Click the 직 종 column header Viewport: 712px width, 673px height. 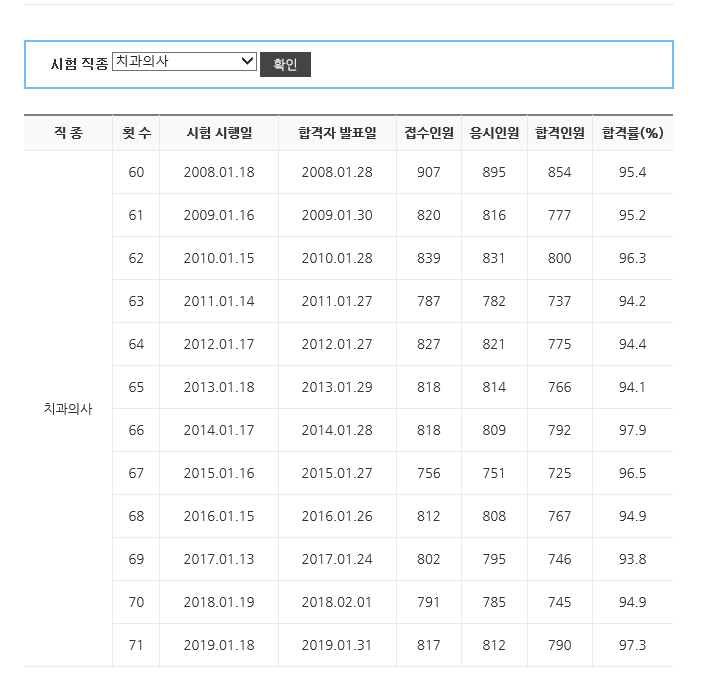[68, 133]
